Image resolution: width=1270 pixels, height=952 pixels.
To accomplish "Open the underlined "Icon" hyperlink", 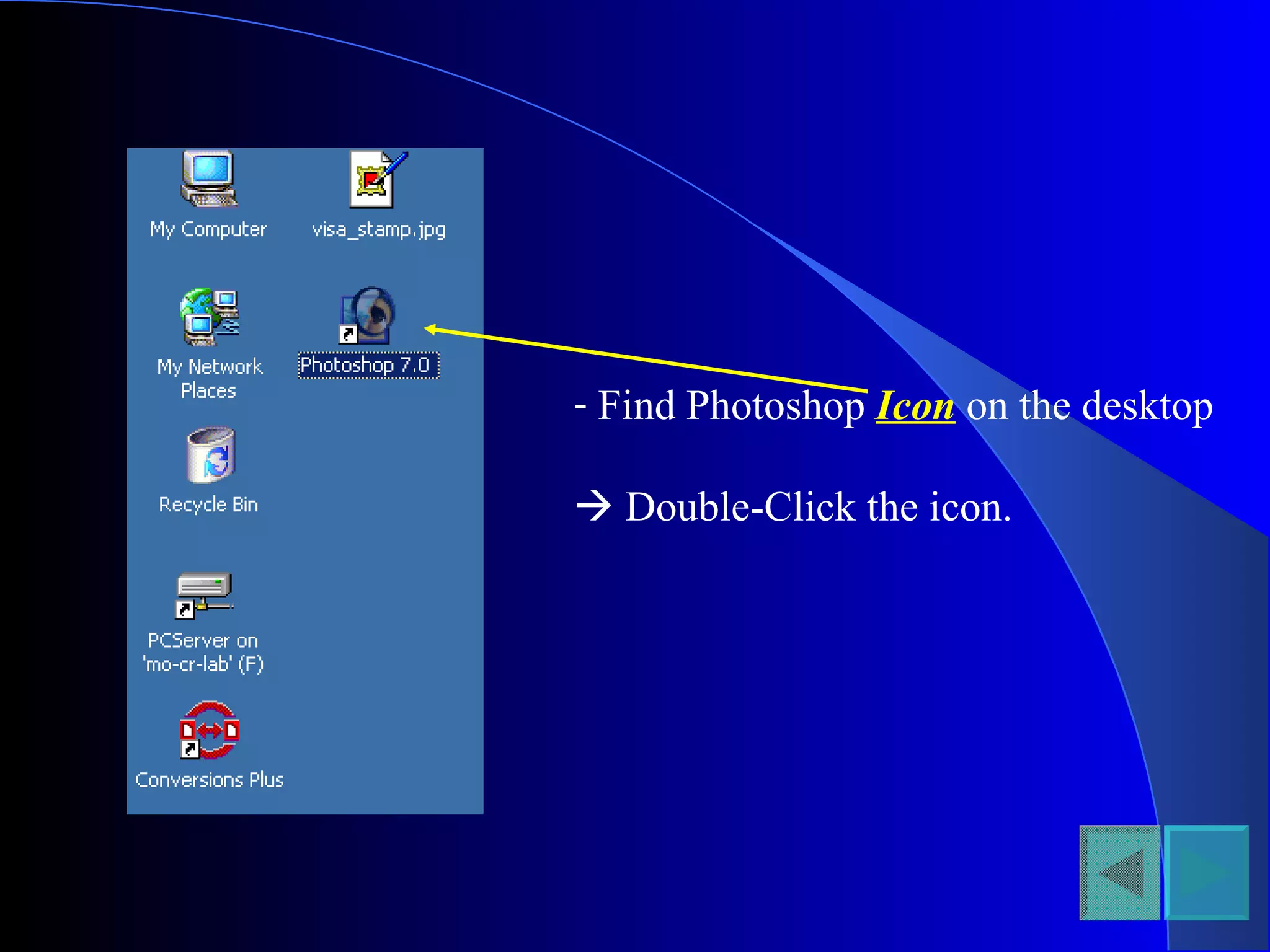I will point(915,407).
